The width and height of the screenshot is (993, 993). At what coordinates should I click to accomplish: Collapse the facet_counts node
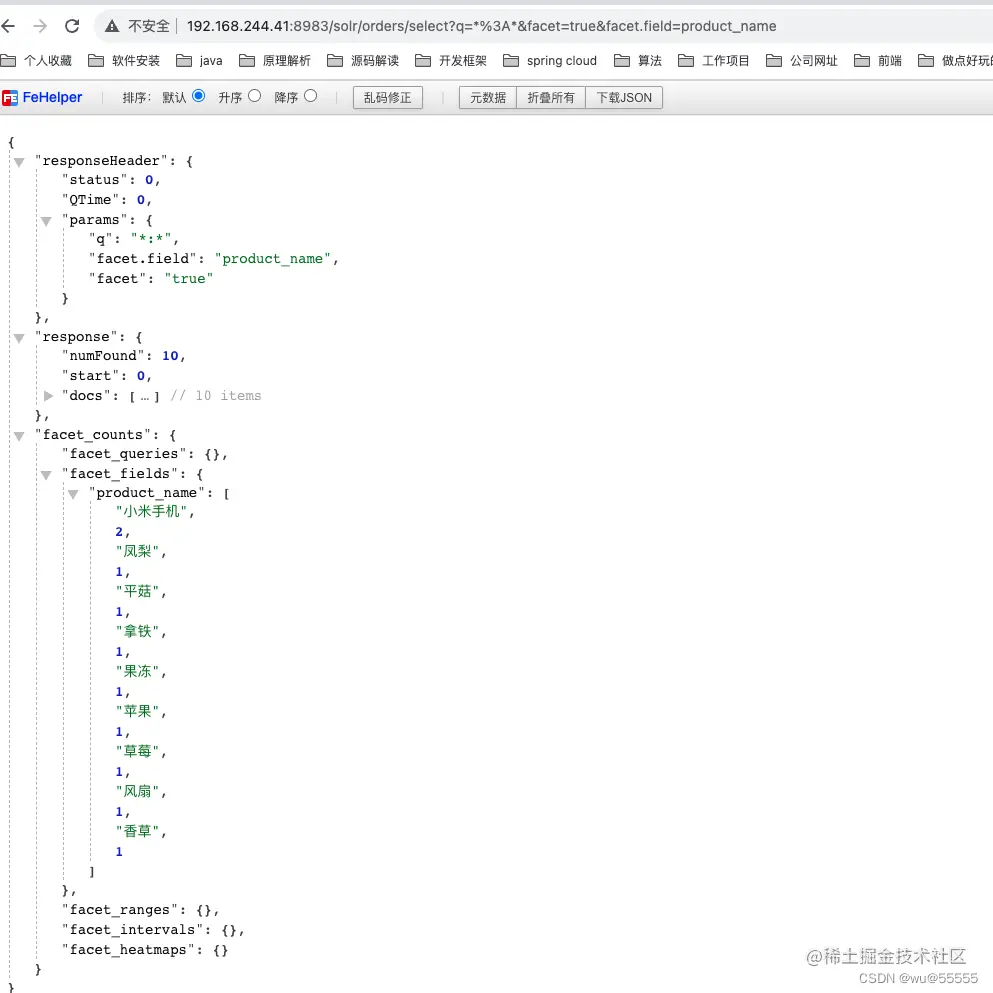(x=20, y=436)
